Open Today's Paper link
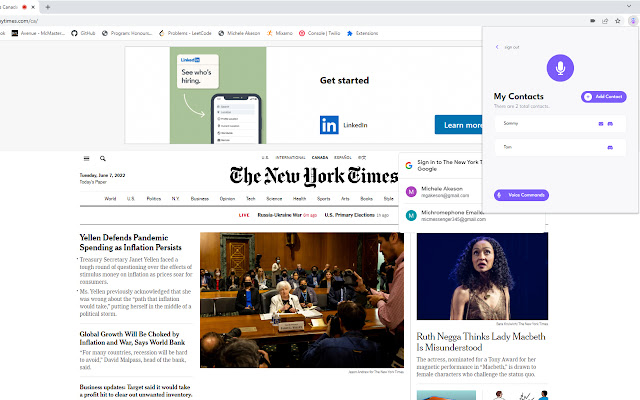The image size is (640, 400). (x=93, y=182)
